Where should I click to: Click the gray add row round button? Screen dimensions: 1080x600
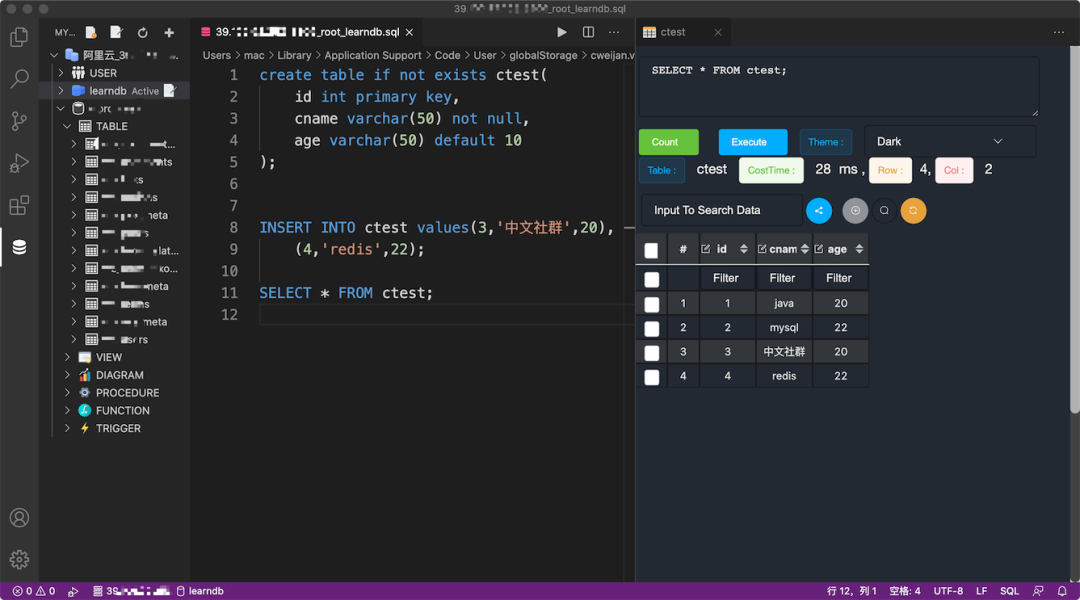coord(855,210)
